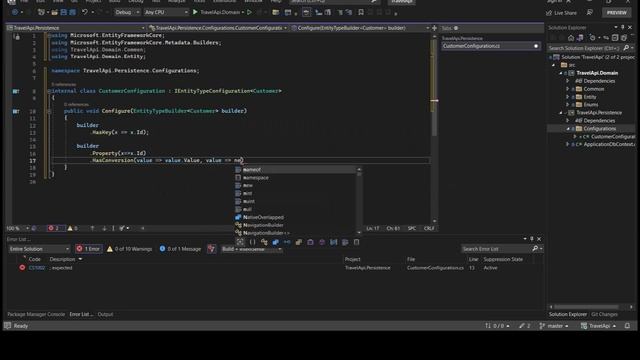This screenshot has height=360, width=640.
Task: Click the master branch status bar item
Action: pos(554,326)
